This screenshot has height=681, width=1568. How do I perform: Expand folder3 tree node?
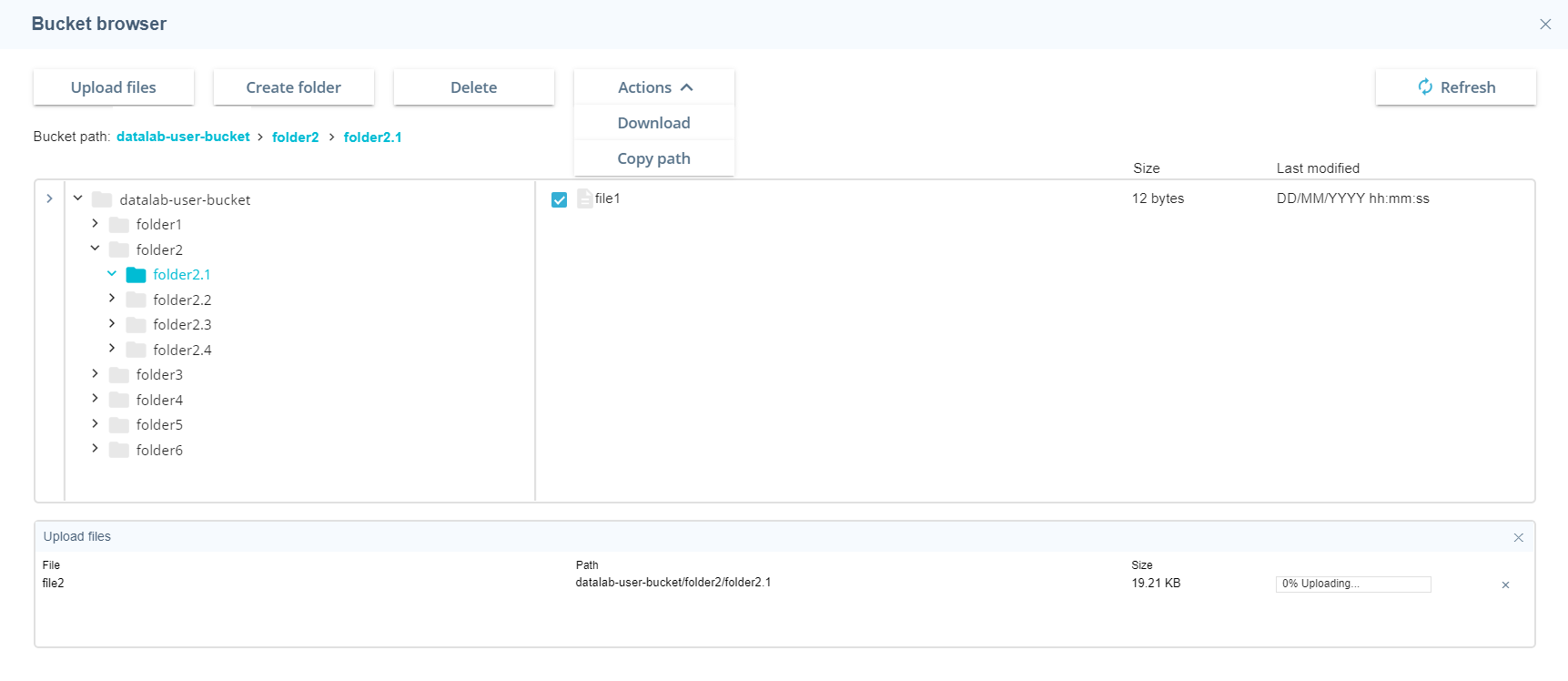(95, 373)
